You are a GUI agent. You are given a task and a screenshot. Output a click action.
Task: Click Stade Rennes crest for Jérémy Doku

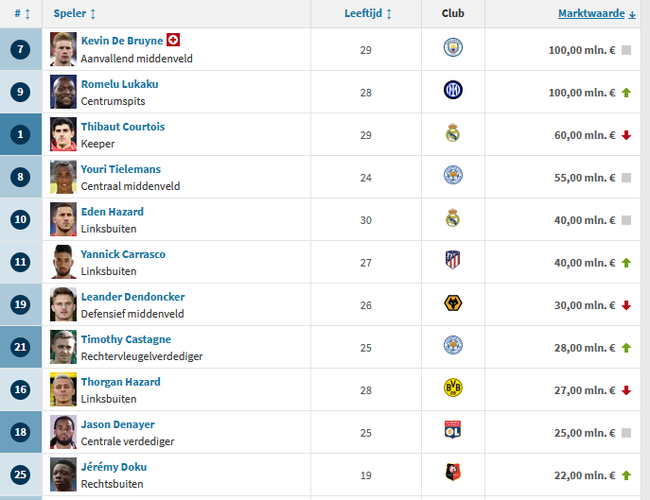pos(453,472)
